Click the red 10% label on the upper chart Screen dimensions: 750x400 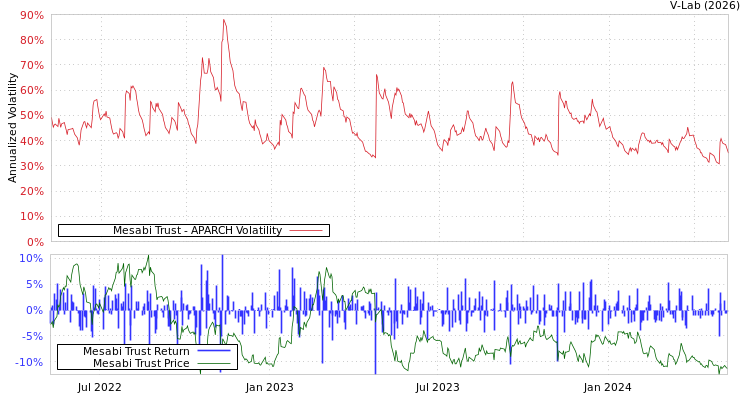point(31,216)
